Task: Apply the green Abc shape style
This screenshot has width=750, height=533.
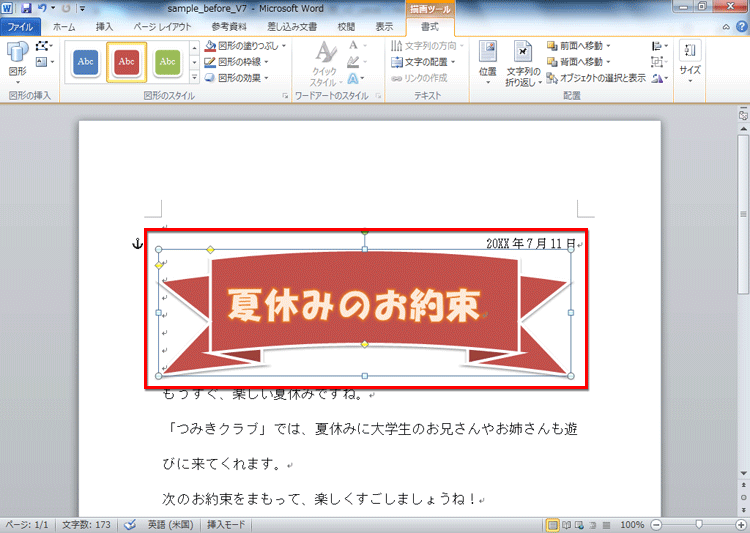Action: [167, 62]
